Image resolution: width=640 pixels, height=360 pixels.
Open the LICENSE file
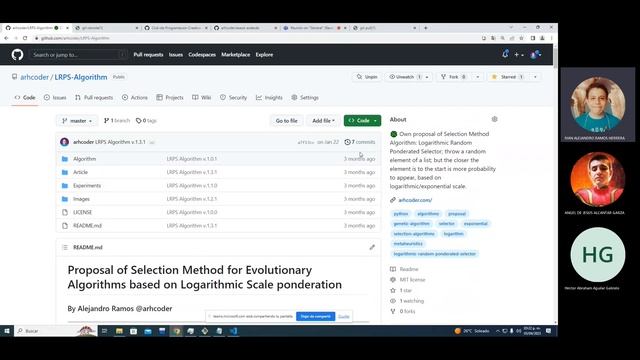(82, 212)
